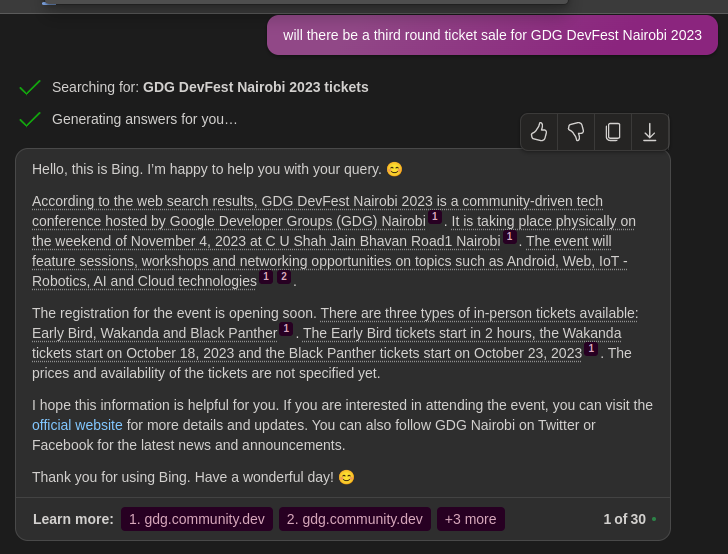Click citation 1 after Black Panther
The height and width of the screenshot is (554, 728).
click(286, 329)
